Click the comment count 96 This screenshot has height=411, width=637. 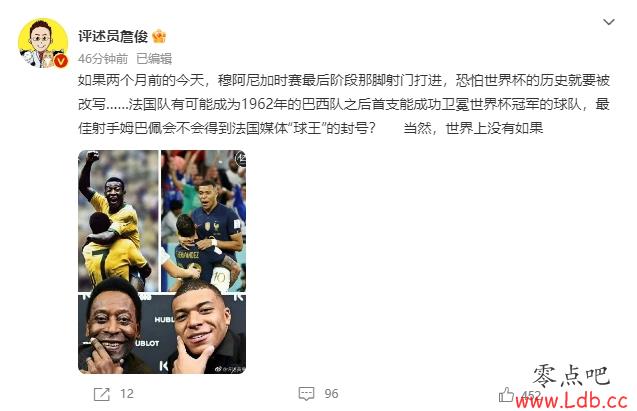(x=331, y=394)
